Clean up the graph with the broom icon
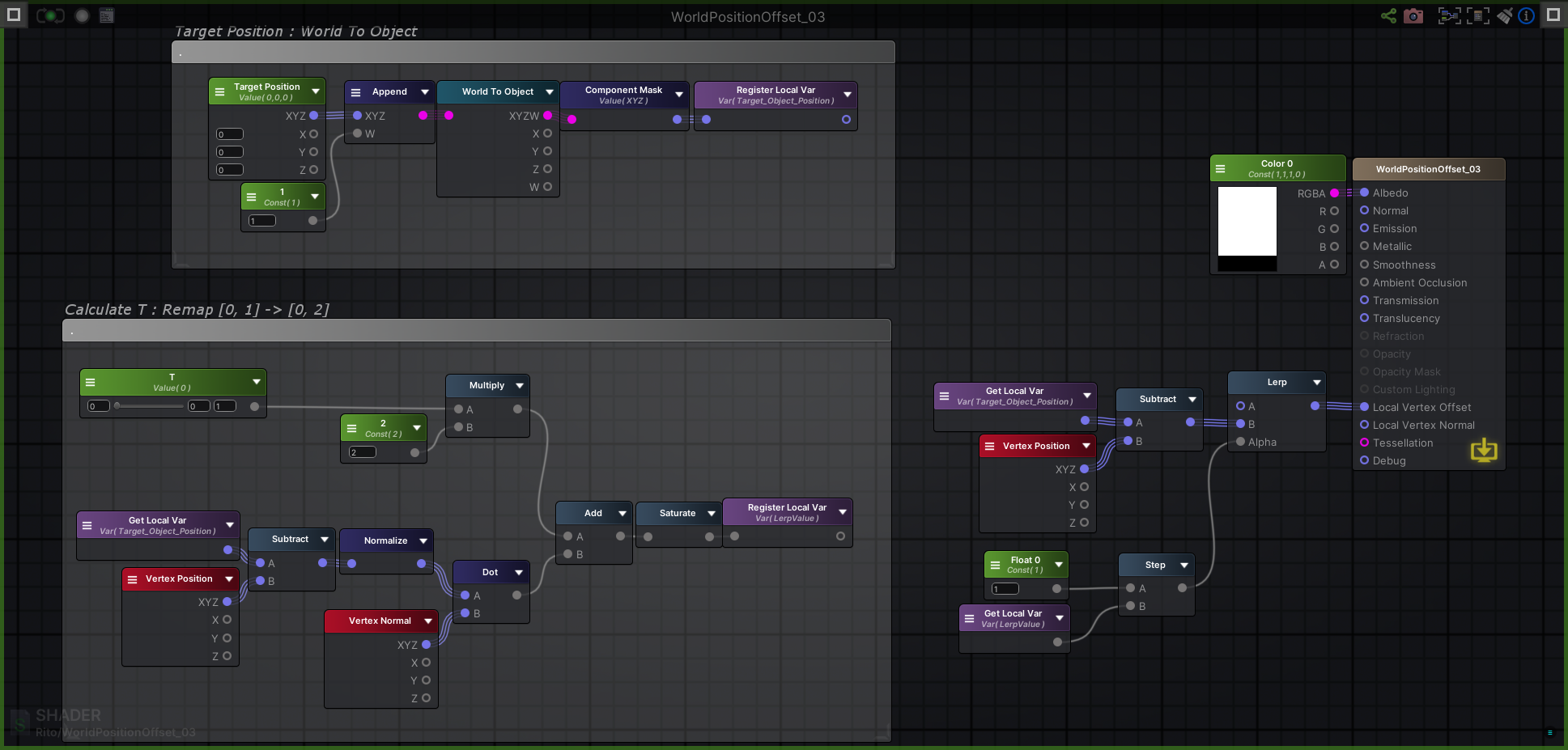This screenshot has width=1568, height=750. [x=1504, y=15]
